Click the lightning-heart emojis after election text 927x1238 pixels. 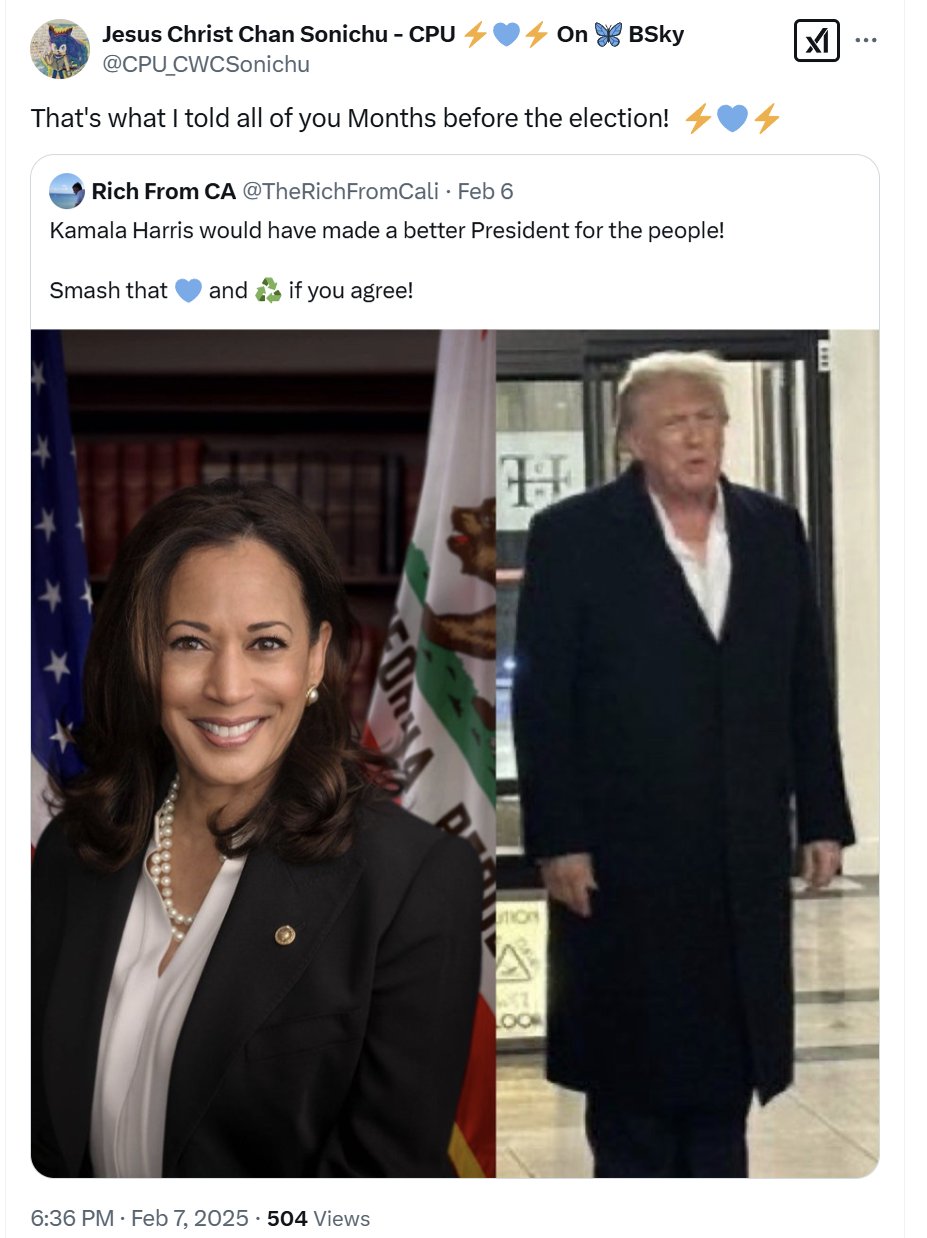[732, 119]
